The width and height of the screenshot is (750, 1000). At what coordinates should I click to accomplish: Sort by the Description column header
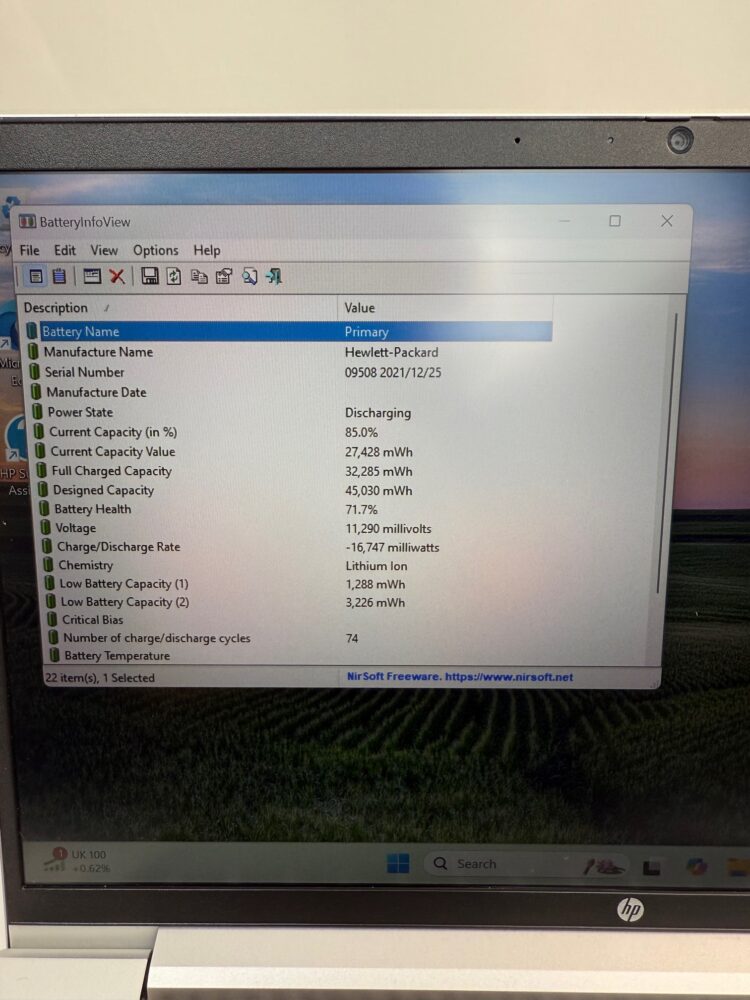click(179, 307)
